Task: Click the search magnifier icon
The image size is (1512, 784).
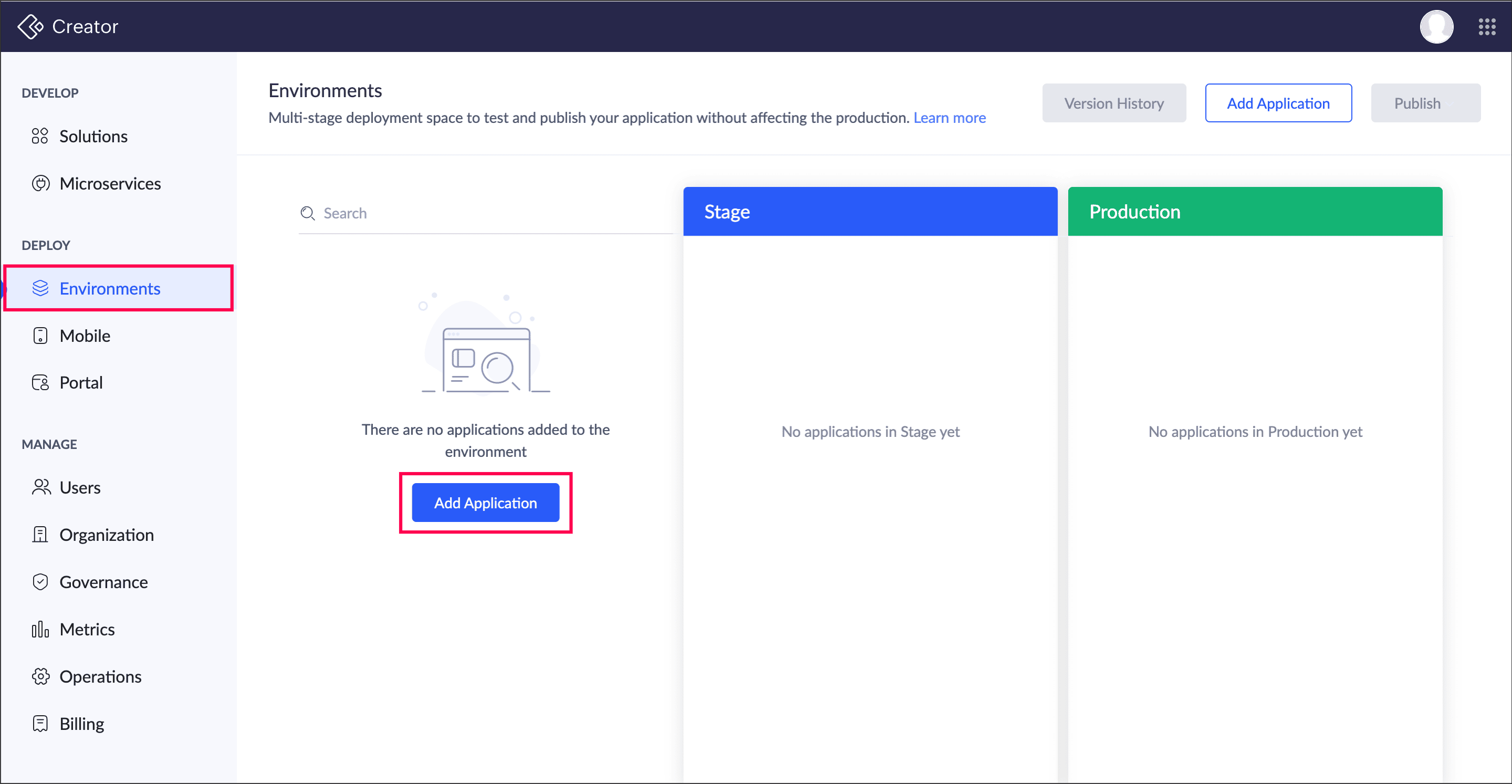Action: (308, 213)
